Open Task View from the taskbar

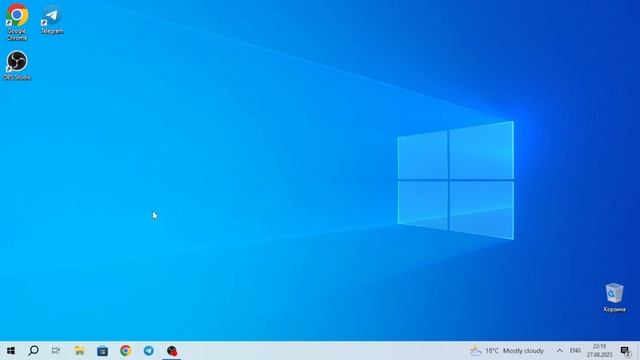tap(56, 351)
